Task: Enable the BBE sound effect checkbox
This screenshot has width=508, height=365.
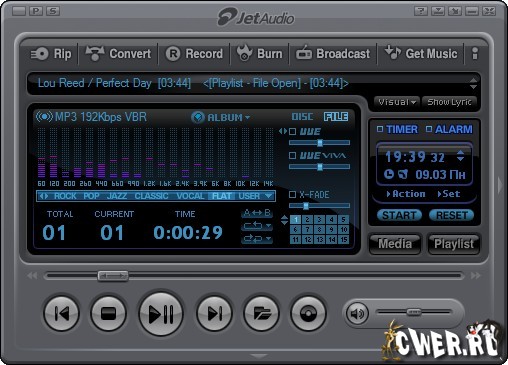Action: pyautogui.click(x=292, y=131)
